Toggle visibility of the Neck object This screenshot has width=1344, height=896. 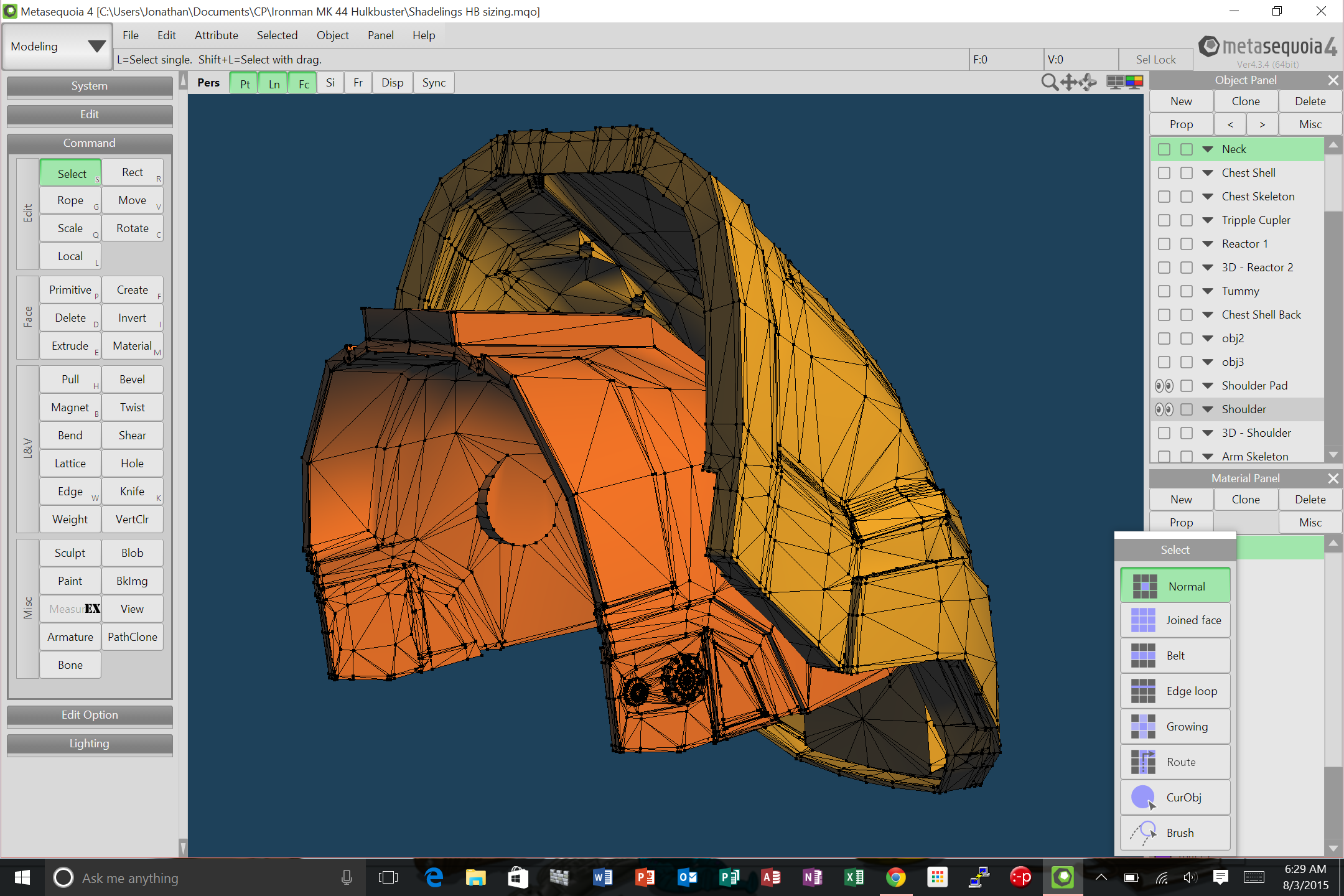click(x=1164, y=149)
